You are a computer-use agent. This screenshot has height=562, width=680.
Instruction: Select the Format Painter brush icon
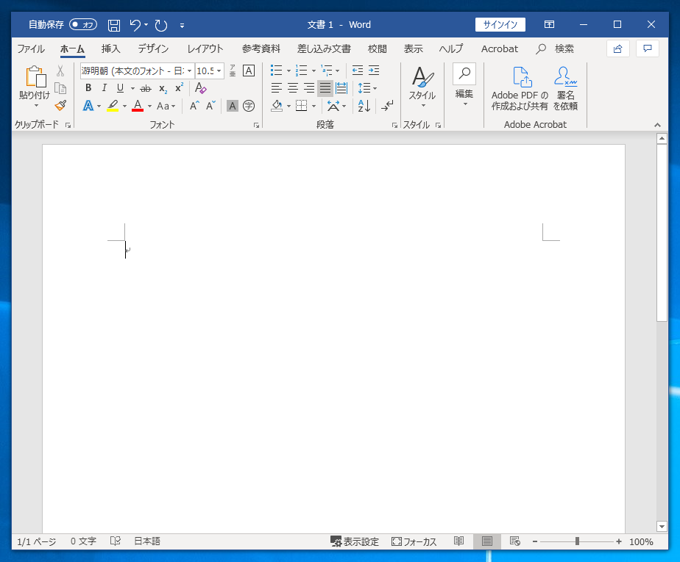coord(61,105)
